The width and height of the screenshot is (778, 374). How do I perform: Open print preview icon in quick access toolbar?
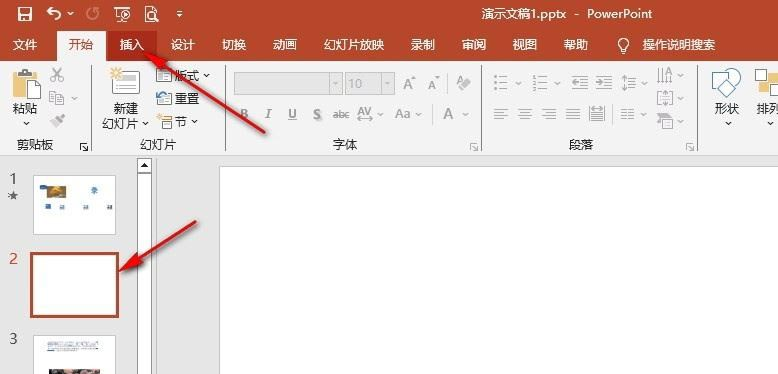click(151, 14)
